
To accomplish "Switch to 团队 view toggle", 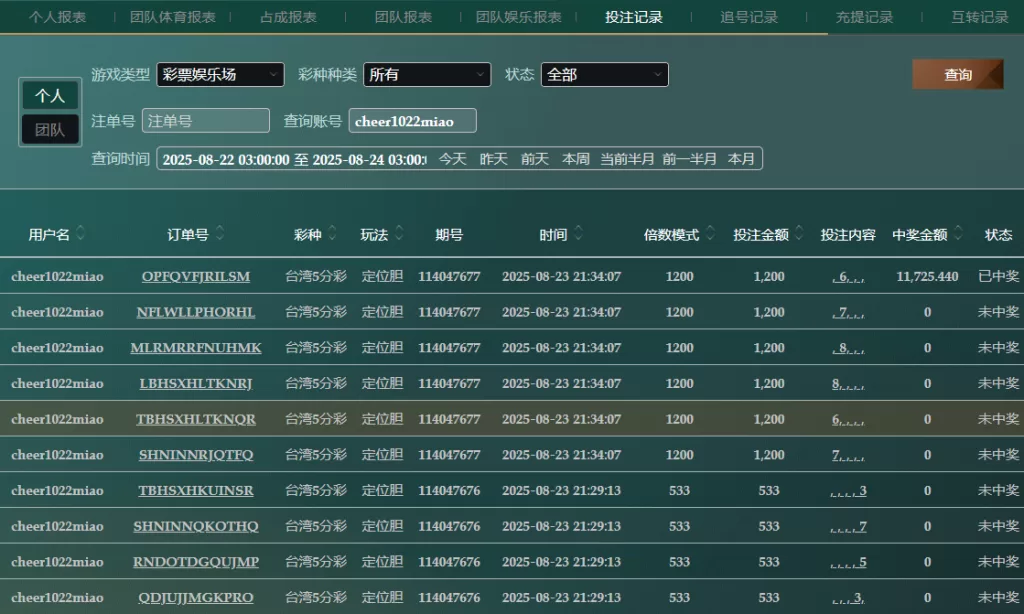I will pos(50,129).
